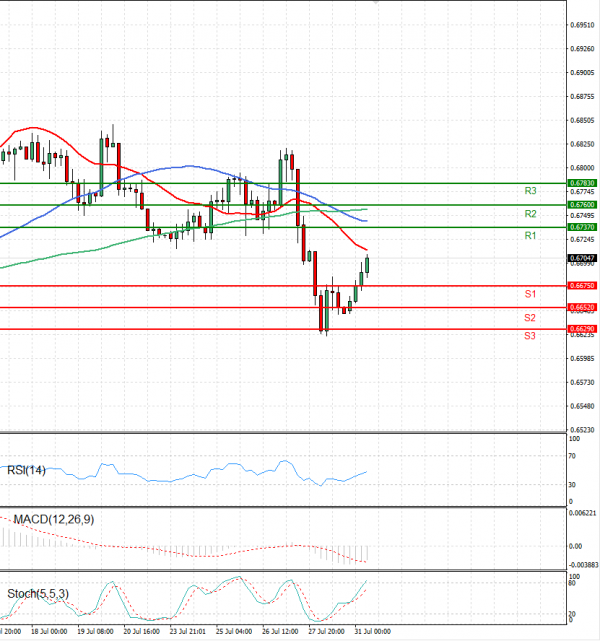This screenshot has height=641, width=600.
Task: Select the red 0.66520 price tag
Action: (582, 307)
